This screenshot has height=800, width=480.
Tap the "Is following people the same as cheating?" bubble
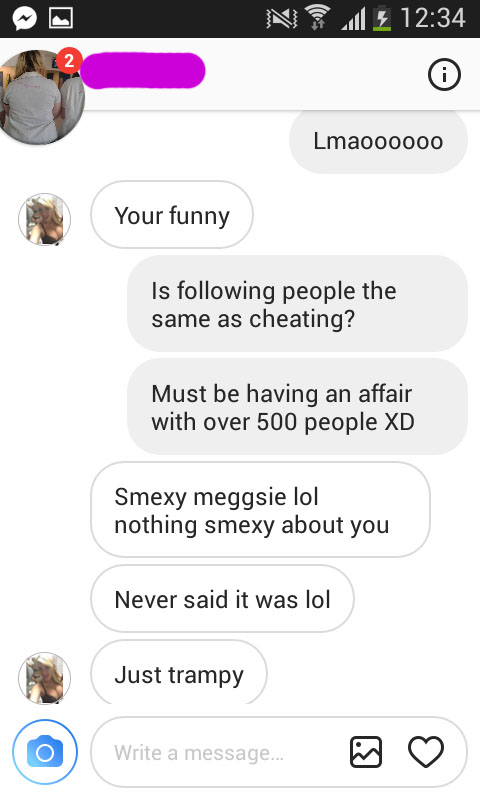point(297,304)
